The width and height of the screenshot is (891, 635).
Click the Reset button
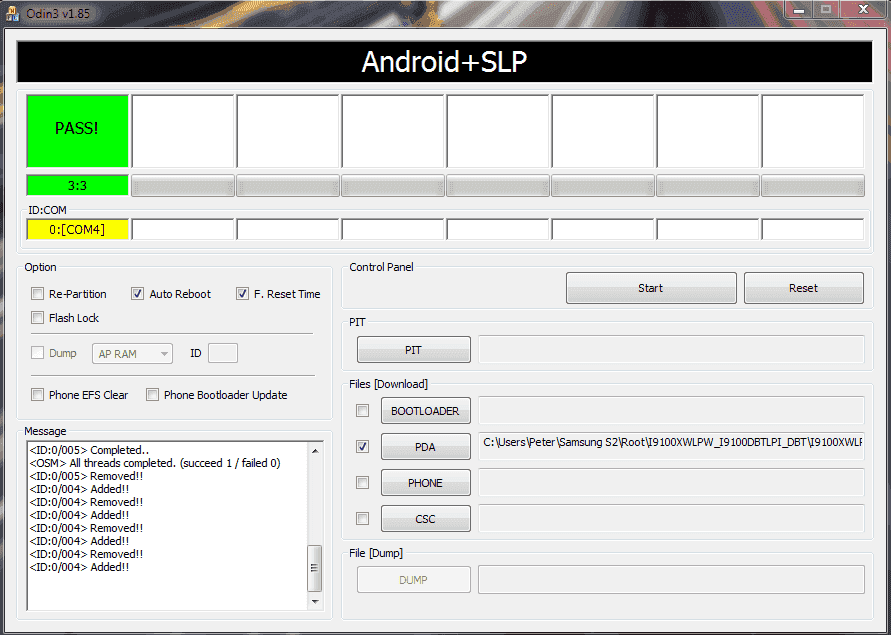pos(803,288)
